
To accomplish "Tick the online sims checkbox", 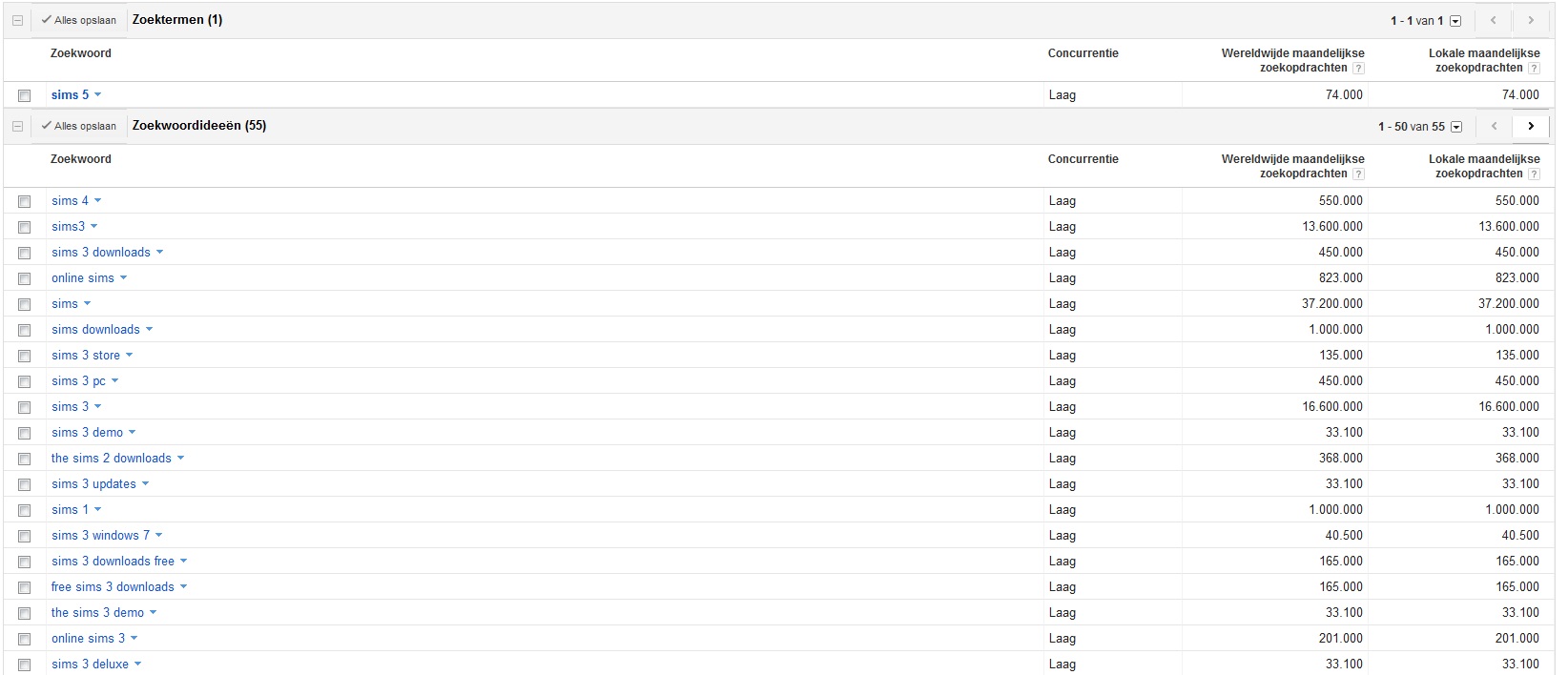I will click(x=25, y=278).
